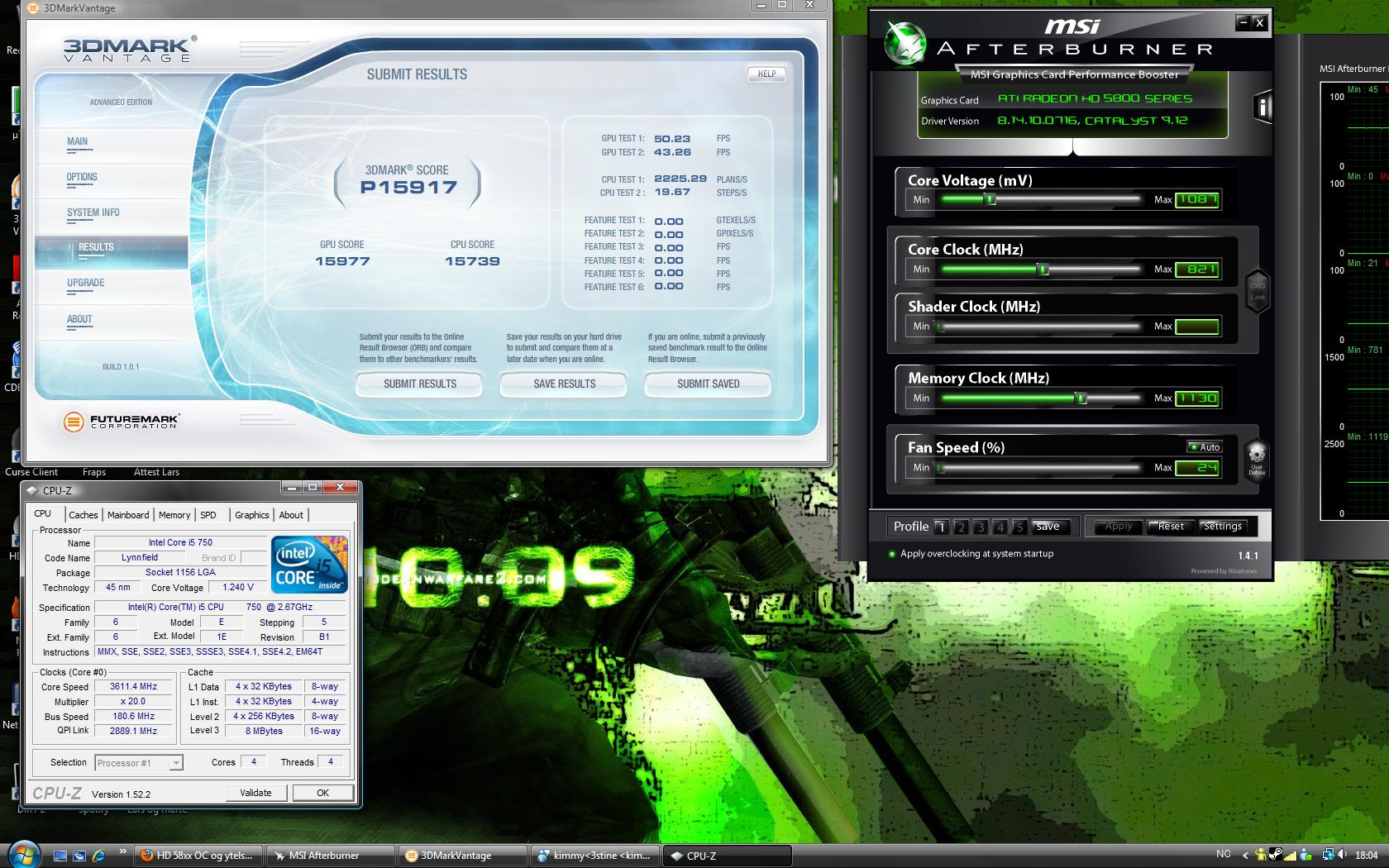This screenshot has width=1389, height=868.
Task: Select Afterburner profile slot 5
Action: click(x=1019, y=527)
